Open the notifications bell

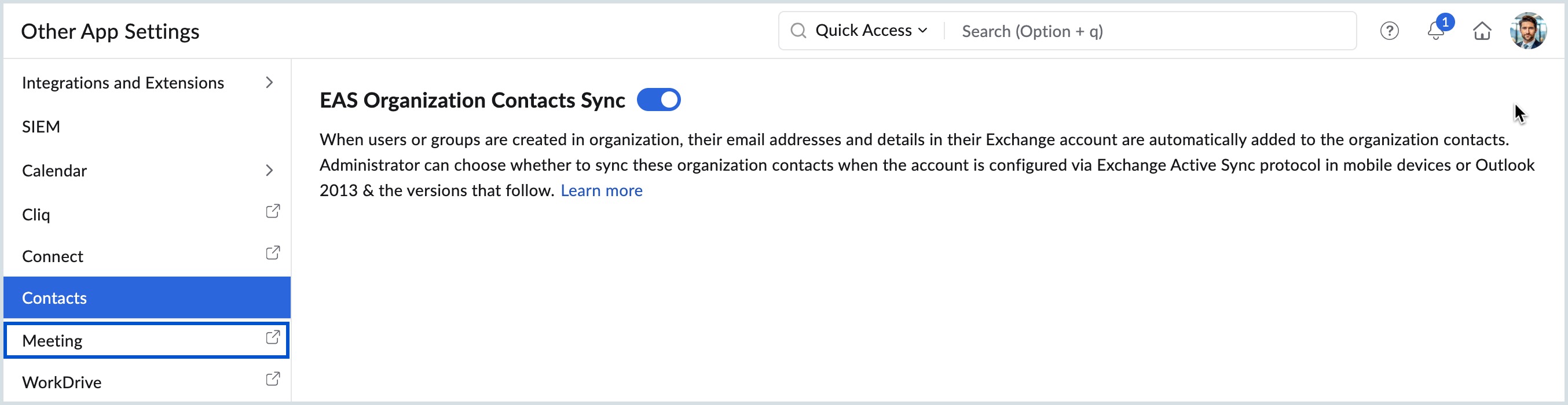pyautogui.click(x=1436, y=31)
